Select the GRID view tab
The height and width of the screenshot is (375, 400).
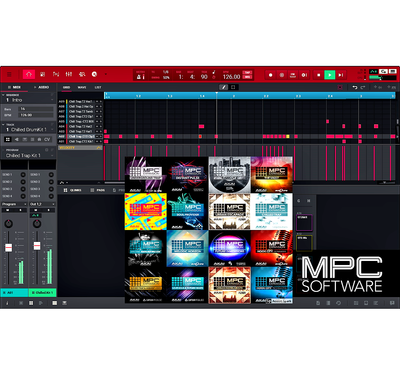pyautogui.click(x=66, y=87)
